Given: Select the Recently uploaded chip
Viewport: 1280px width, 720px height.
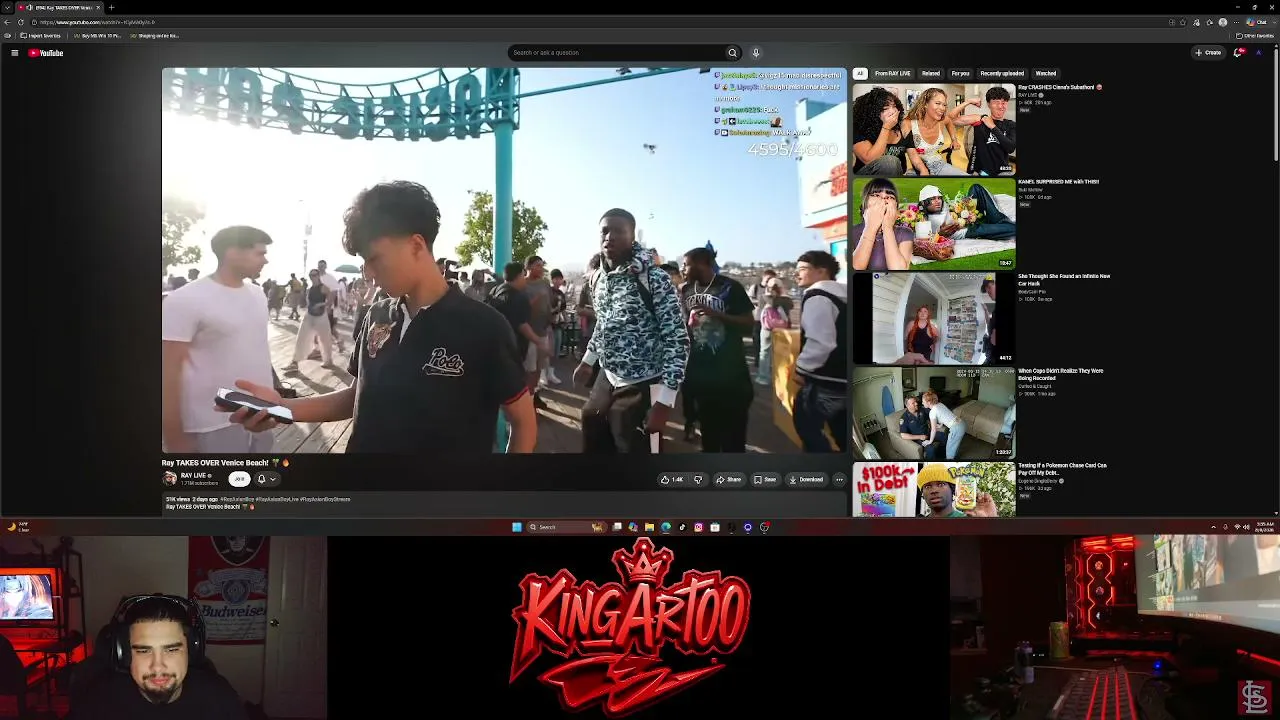Looking at the screenshot, I should coord(1002,73).
